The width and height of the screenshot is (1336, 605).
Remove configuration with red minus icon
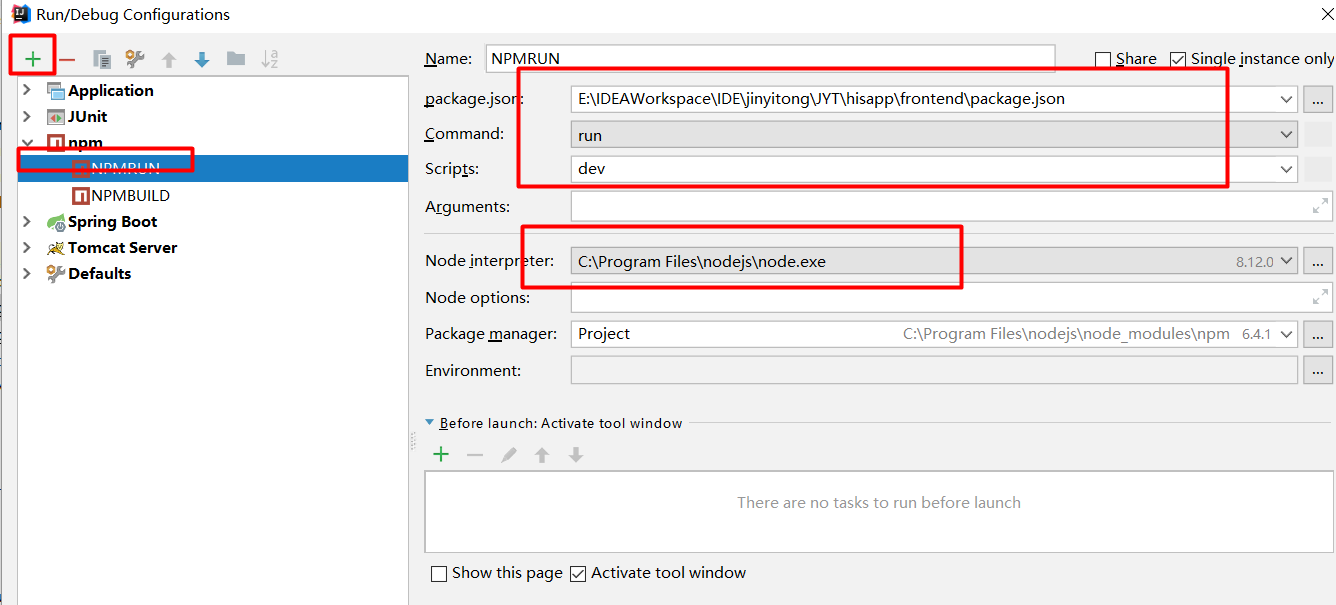[67, 59]
